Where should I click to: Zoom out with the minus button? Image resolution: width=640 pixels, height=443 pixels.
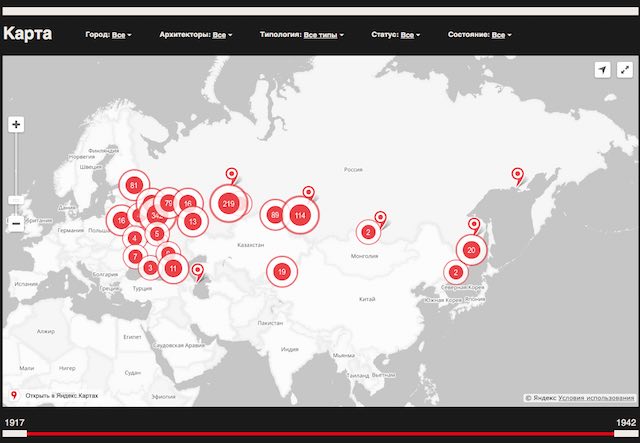16,224
